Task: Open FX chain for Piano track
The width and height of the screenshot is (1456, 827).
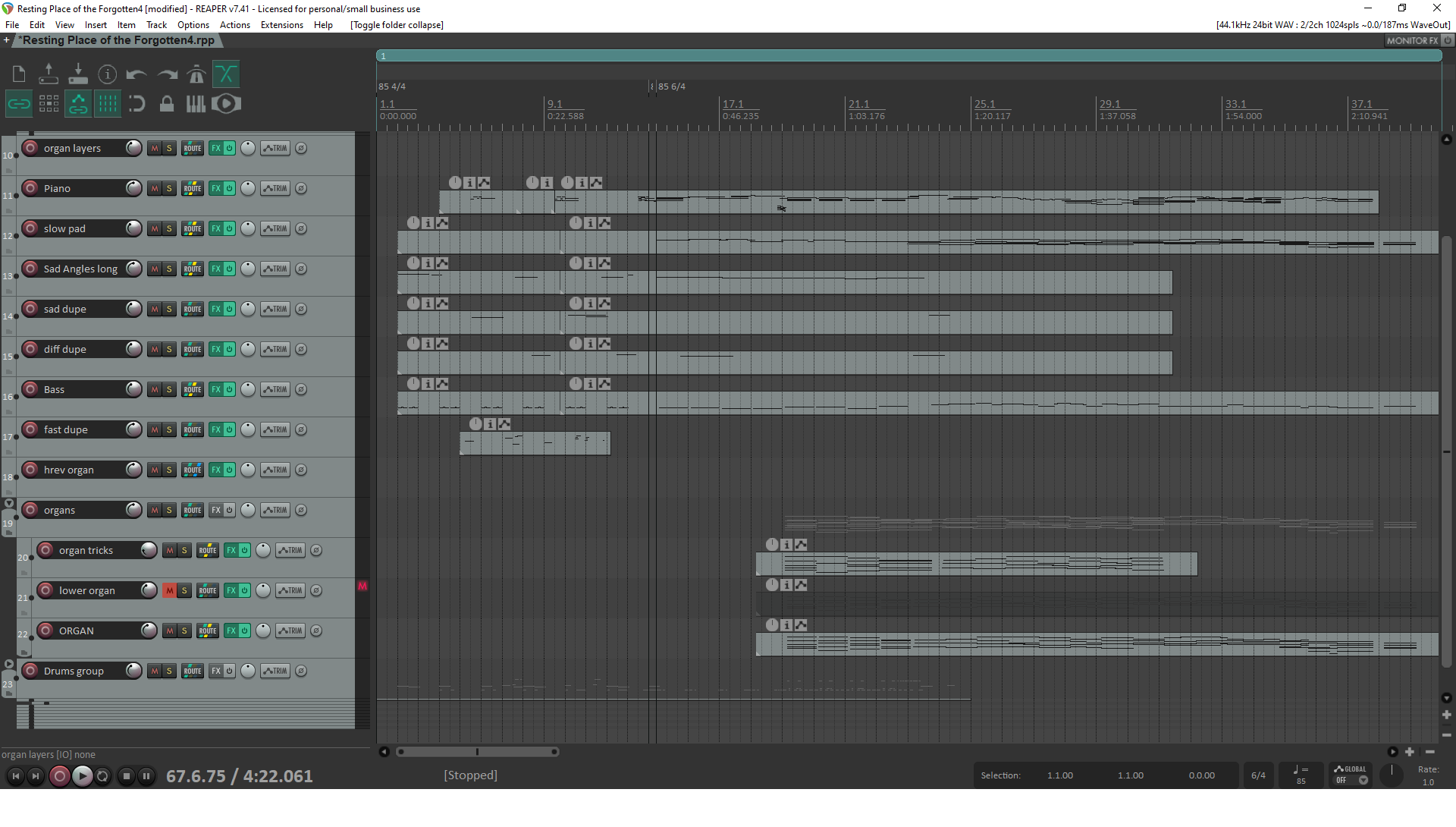Action: click(216, 188)
